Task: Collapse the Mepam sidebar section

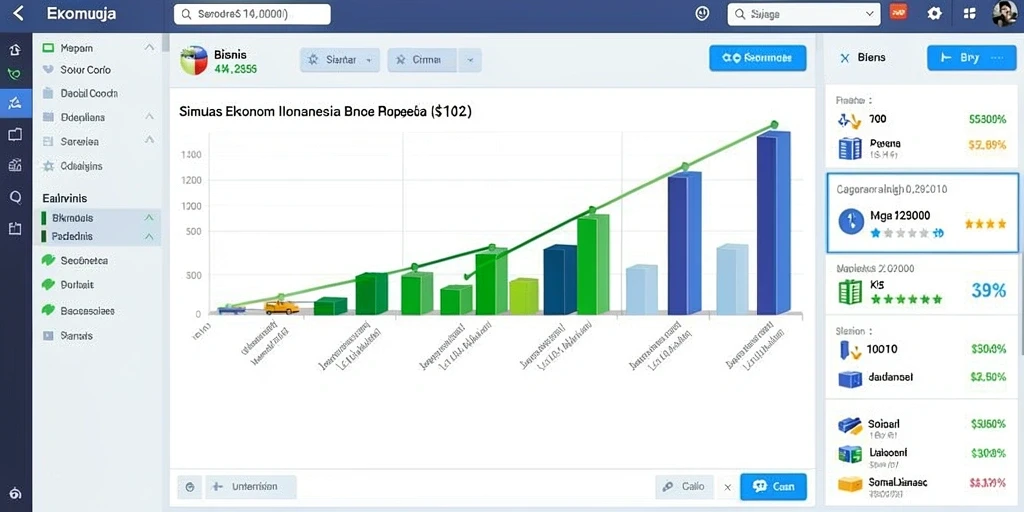Action: point(149,48)
